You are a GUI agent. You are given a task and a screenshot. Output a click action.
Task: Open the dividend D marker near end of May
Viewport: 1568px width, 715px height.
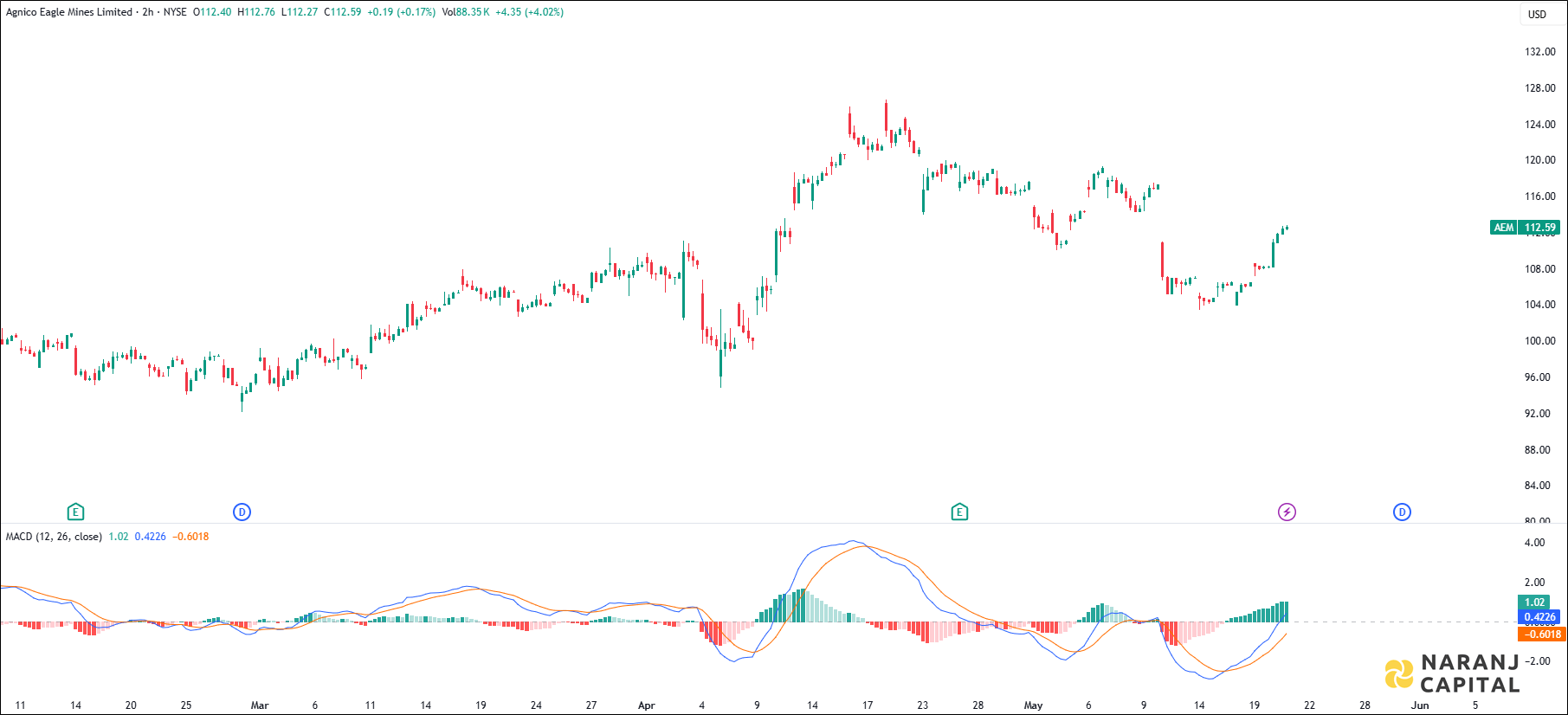pos(1402,512)
